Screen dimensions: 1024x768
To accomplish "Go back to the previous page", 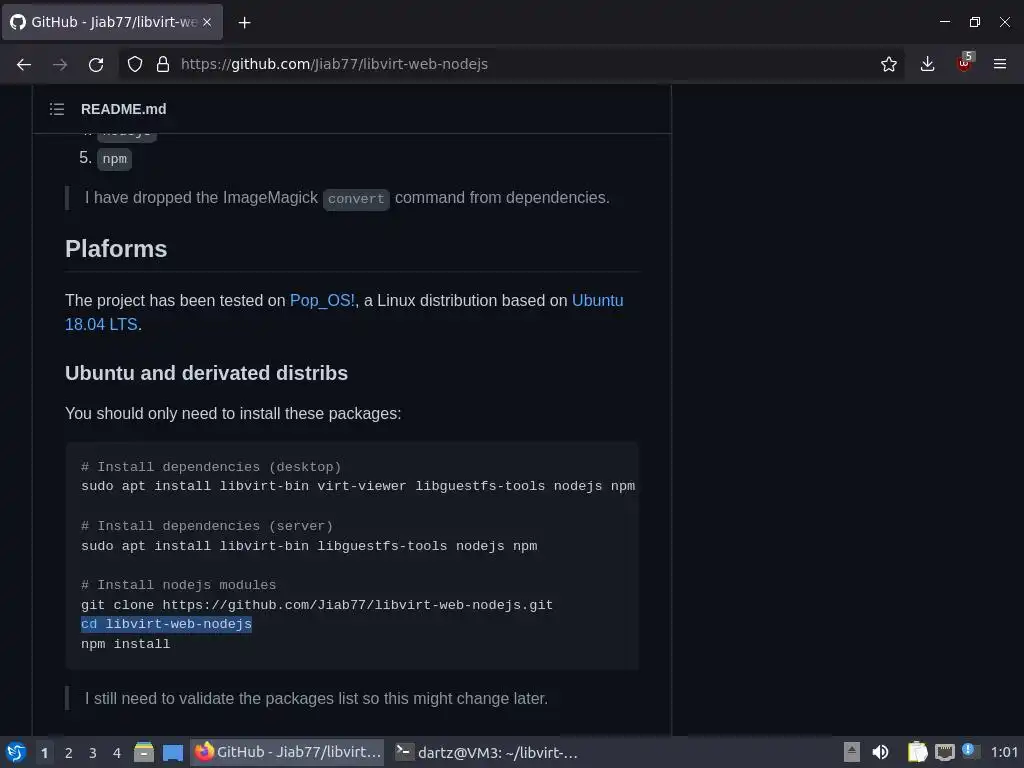I will click(24, 64).
